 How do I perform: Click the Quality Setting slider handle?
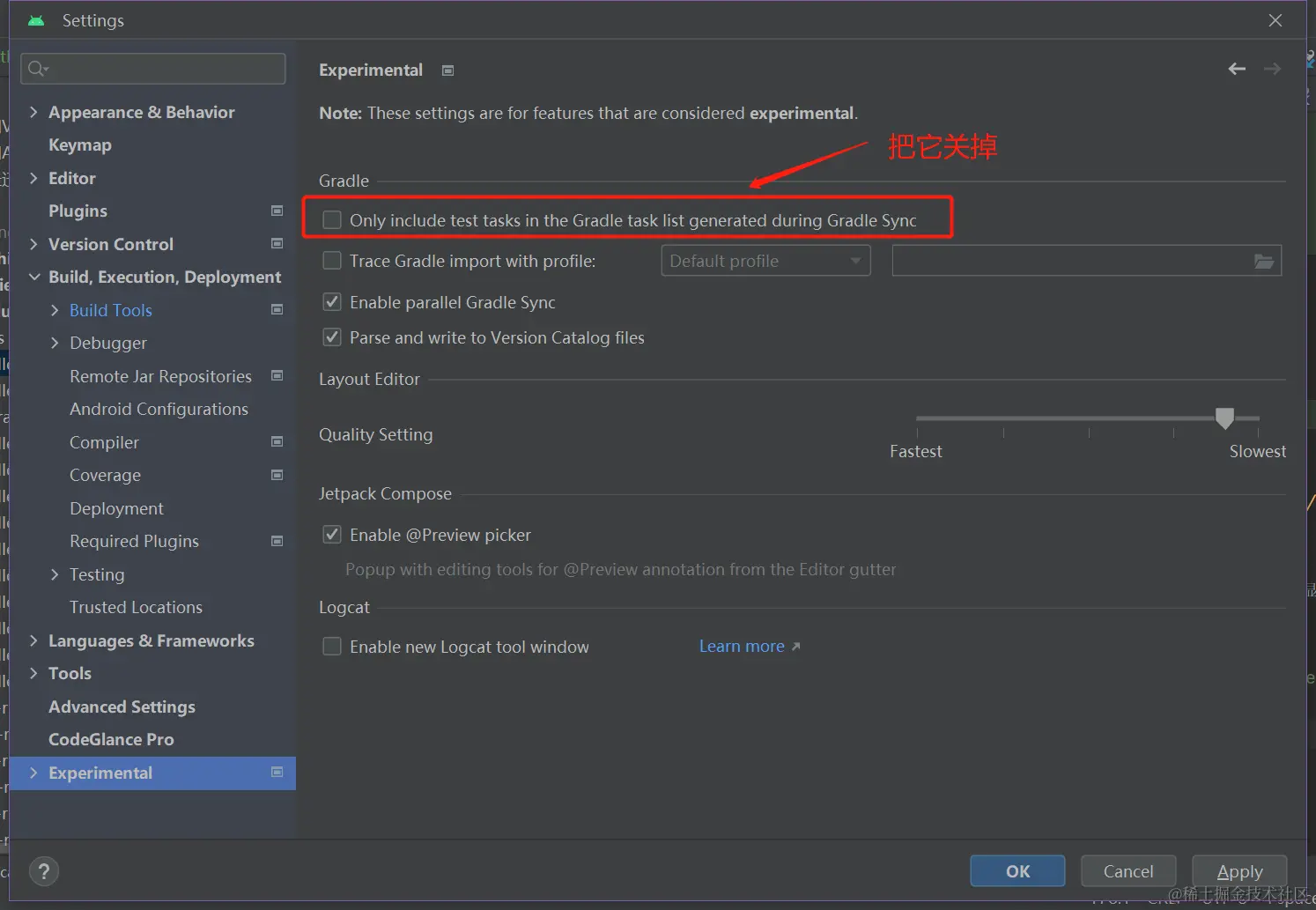[x=1224, y=418]
